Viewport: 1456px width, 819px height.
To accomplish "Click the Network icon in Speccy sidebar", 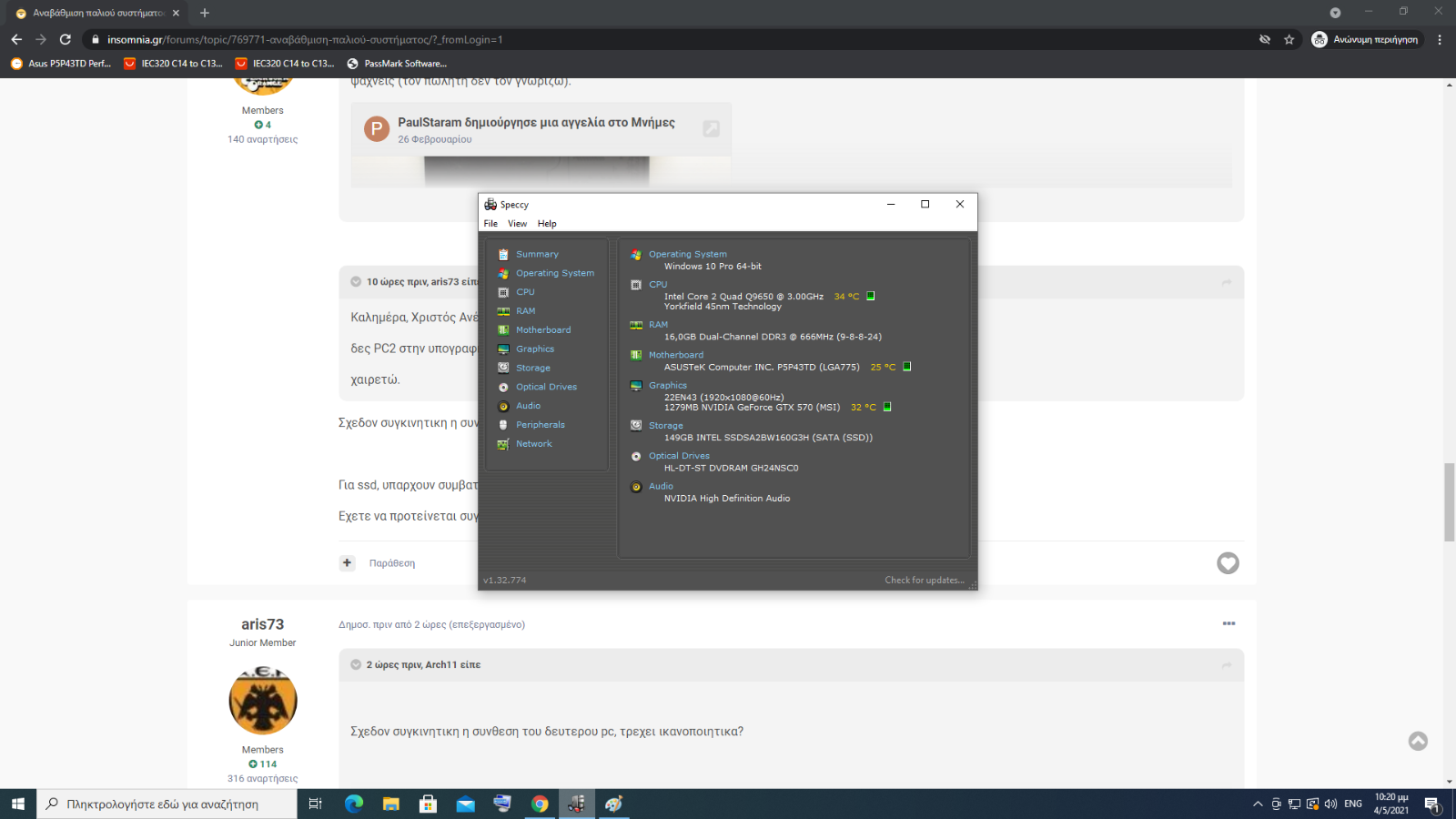I will tap(503, 444).
